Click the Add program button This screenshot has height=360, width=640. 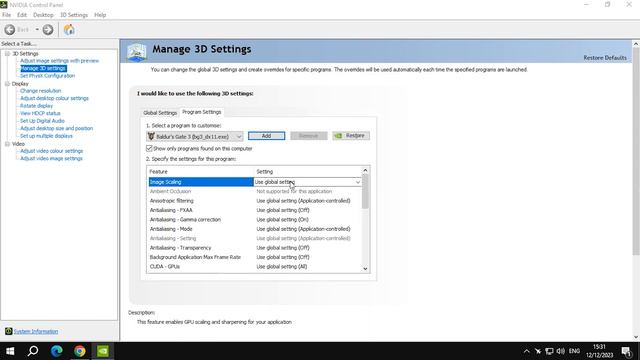pyautogui.click(x=266, y=136)
